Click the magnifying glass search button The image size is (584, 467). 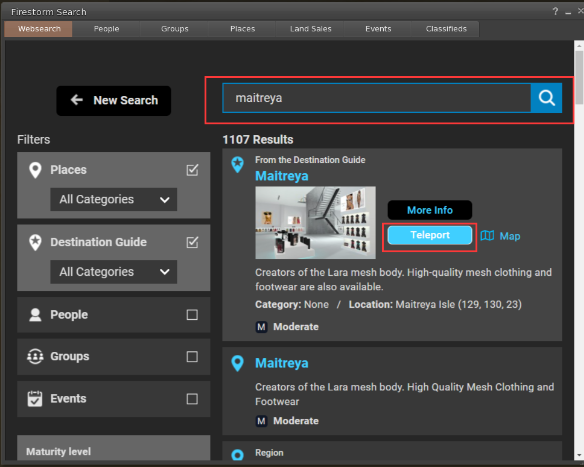[x=546, y=98]
